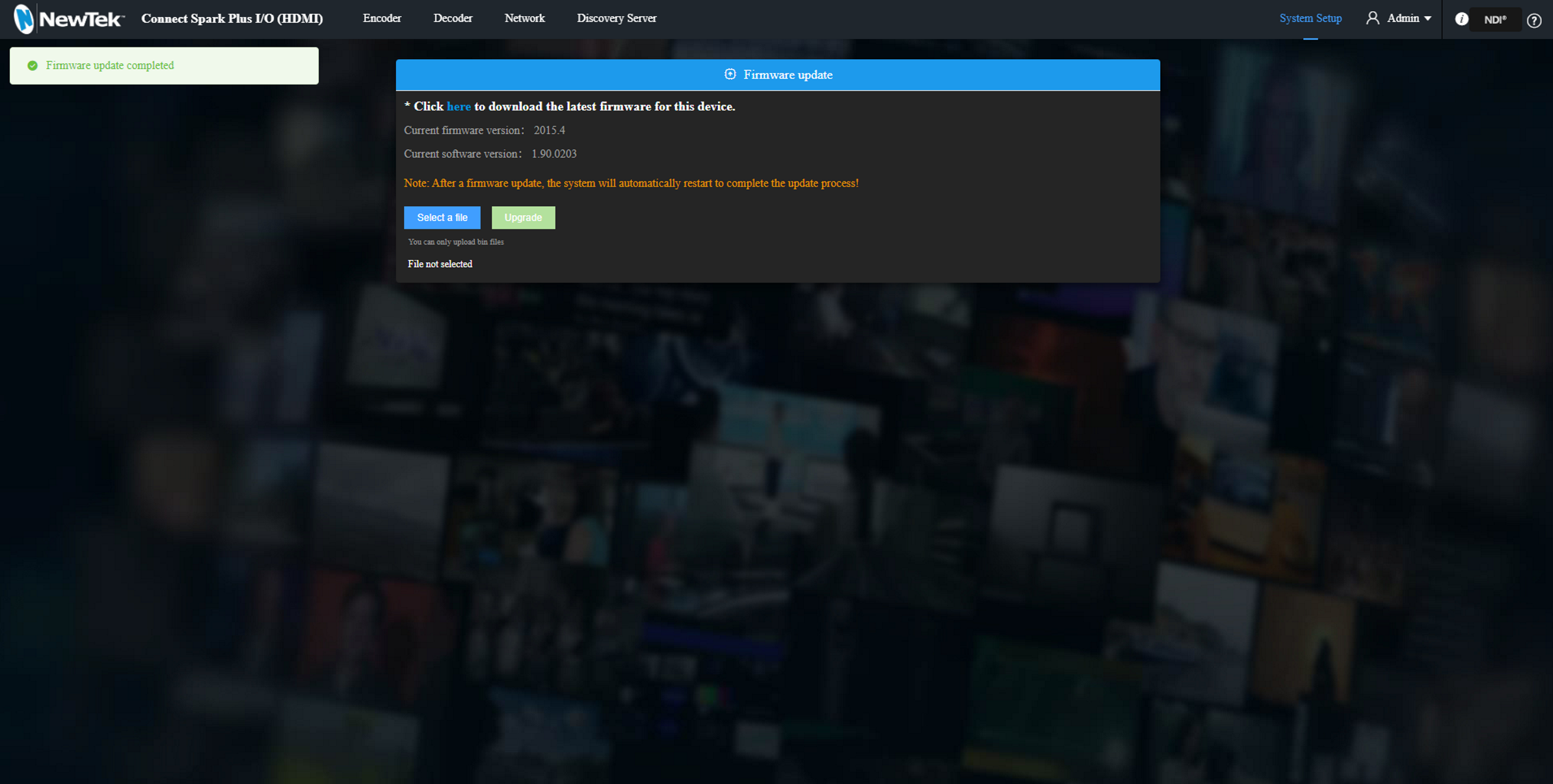Click the gear icon on Firmware update header

pos(730,74)
